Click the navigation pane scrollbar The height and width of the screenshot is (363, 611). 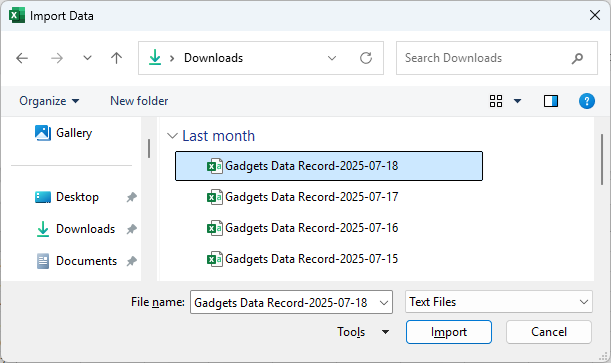(149, 148)
